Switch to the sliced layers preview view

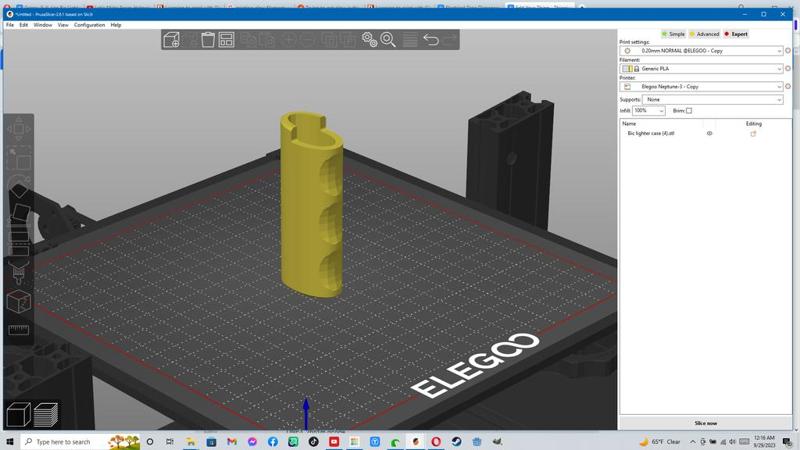pyautogui.click(x=45, y=414)
